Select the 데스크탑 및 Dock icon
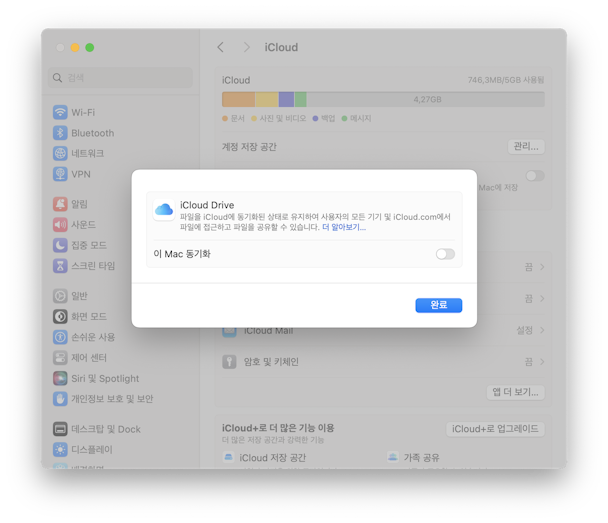 tap(60, 429)
